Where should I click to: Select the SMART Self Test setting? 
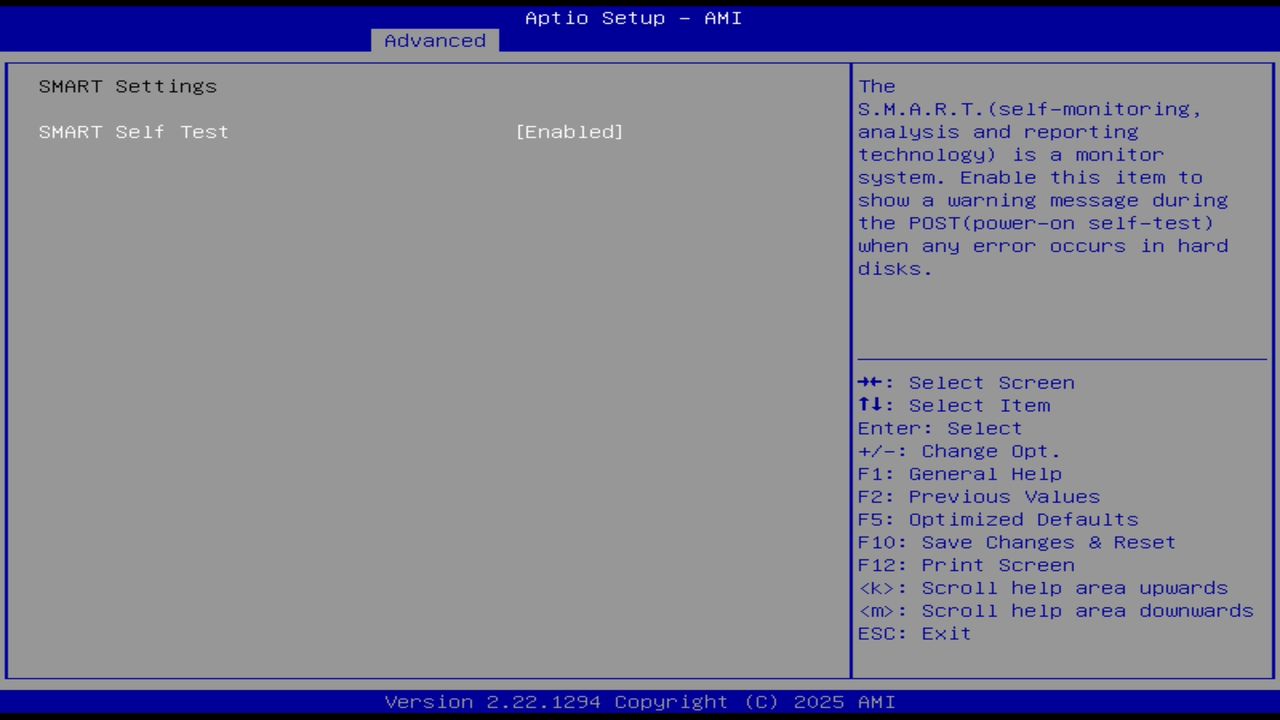133,131
